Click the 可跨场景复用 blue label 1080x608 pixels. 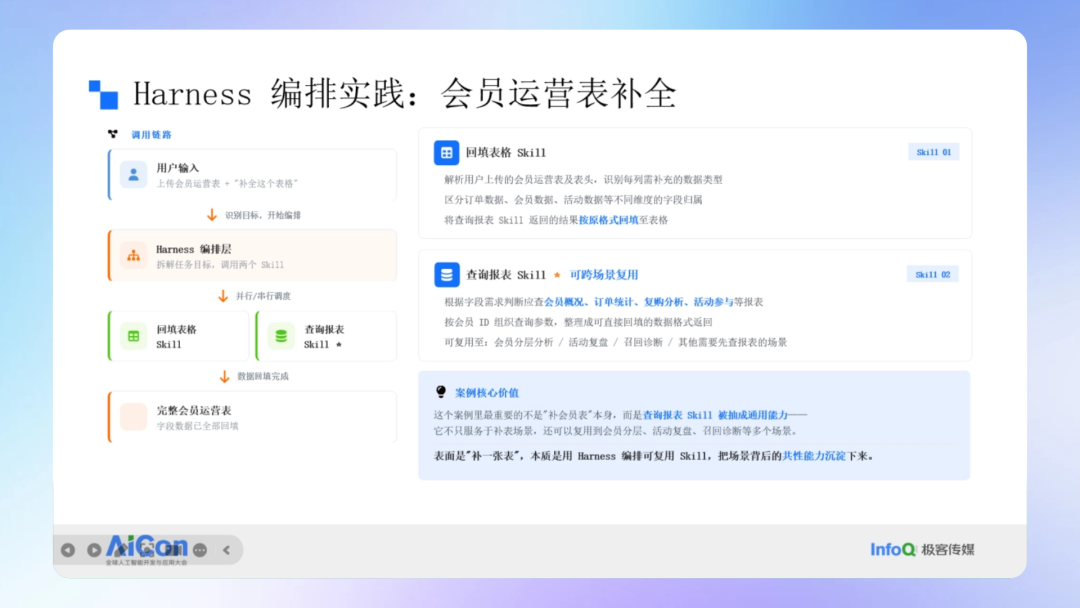[x=604, y=275]
